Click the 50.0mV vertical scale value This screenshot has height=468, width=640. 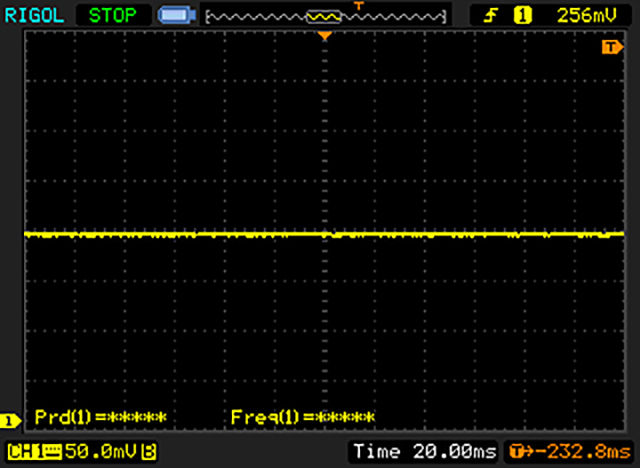pos(100,451)
